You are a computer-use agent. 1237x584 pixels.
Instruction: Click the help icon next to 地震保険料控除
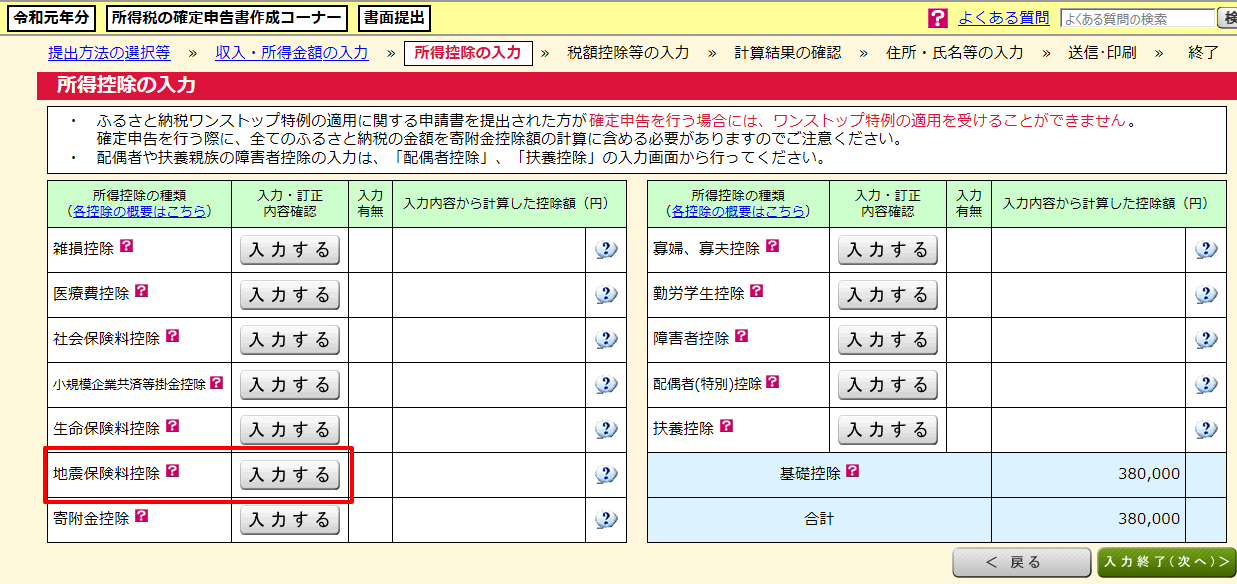point(172,471)
